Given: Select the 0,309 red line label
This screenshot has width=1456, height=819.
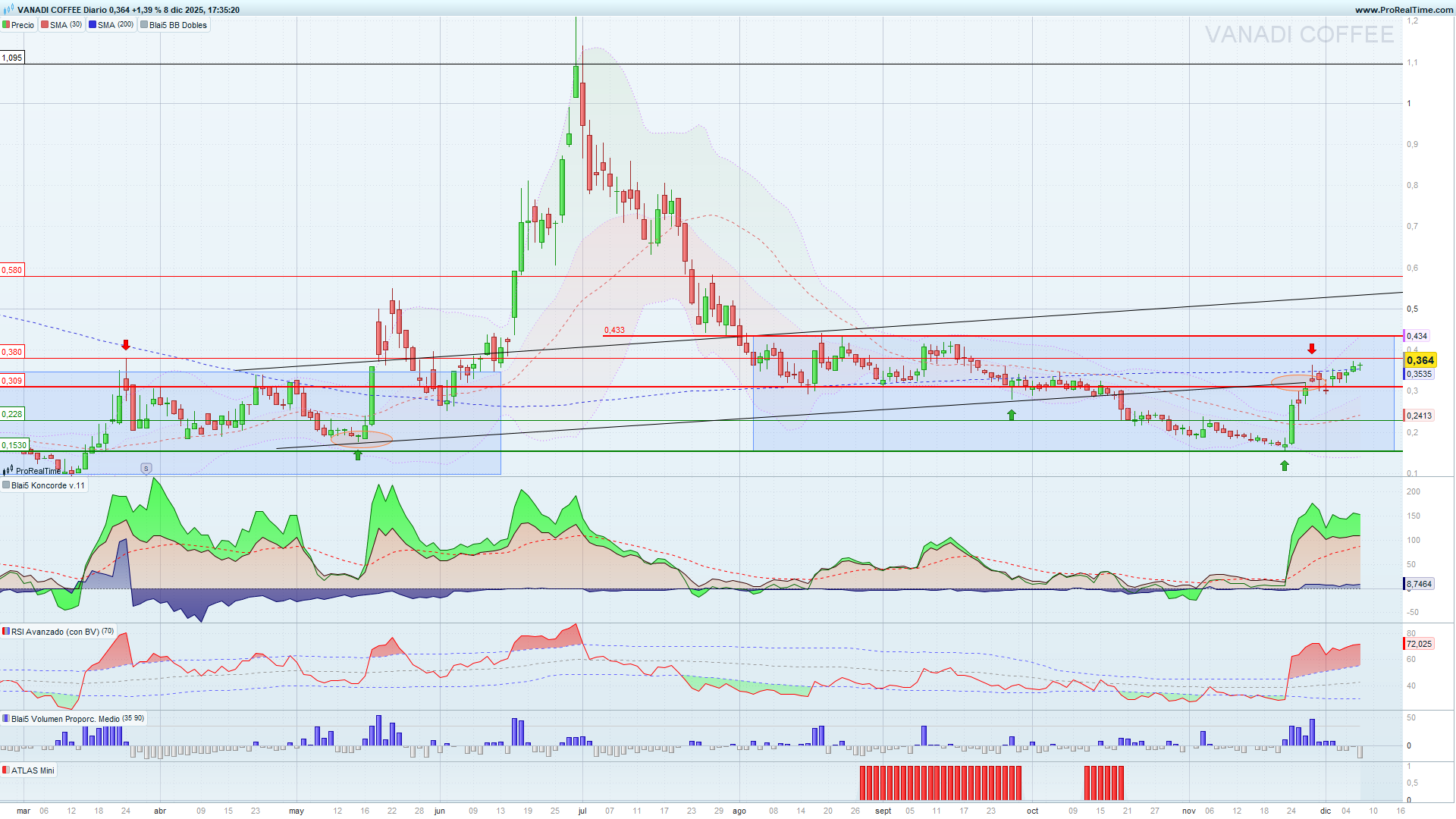Looking at the screenshot, I should click(x=12, y=381).
